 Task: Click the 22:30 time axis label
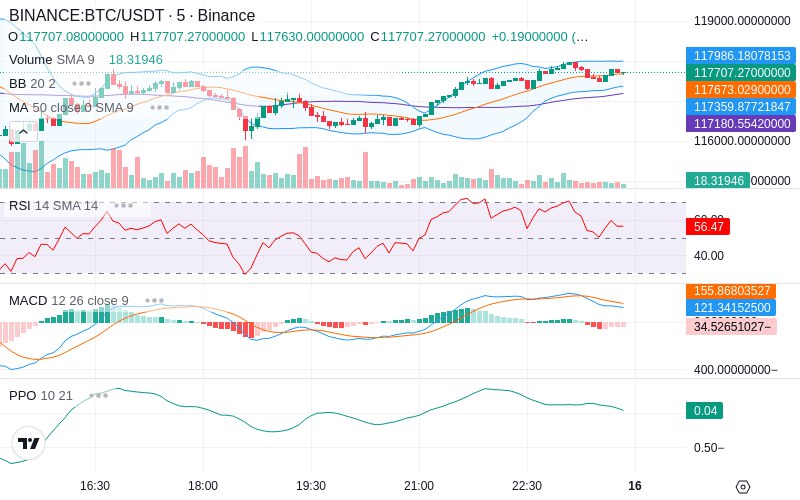[x=527, y=486]
